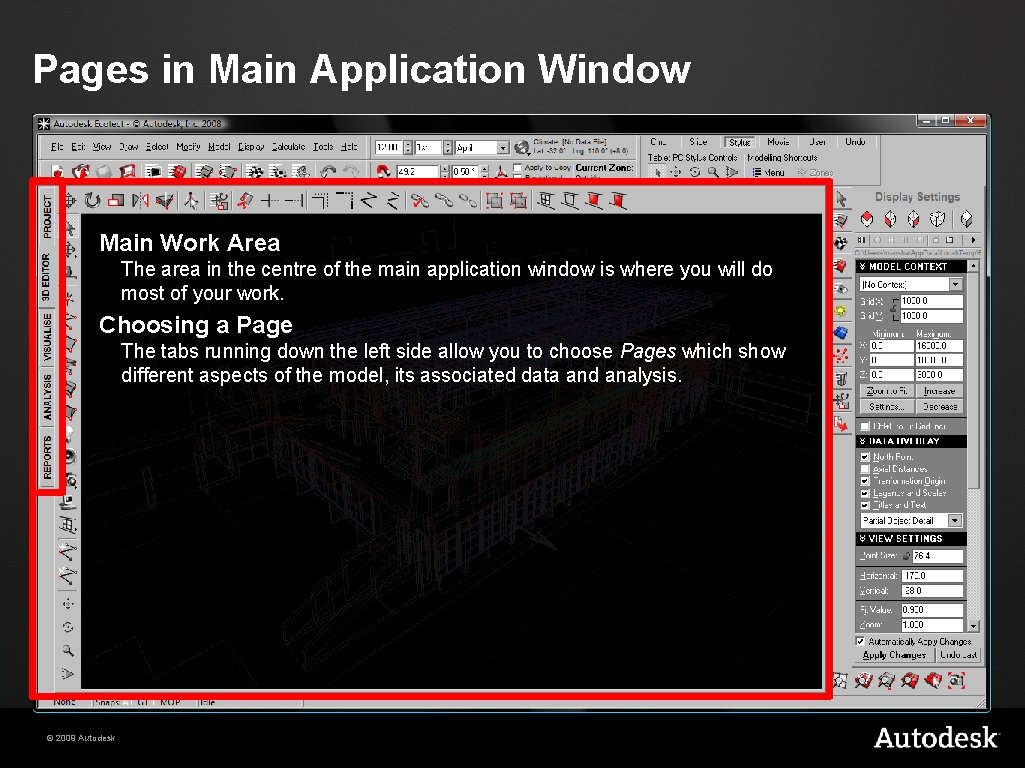Adjust the Joint Size slider value
Screen dimensions: 1025x768
pyautogui.click(x=906, y=554)
